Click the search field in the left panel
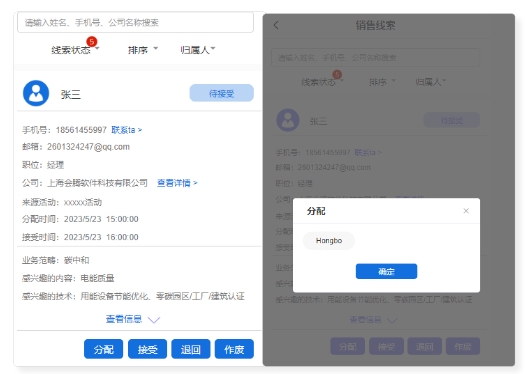Viewport: 525px width, 374px height. pyautogui.click(x=135, y=22)
